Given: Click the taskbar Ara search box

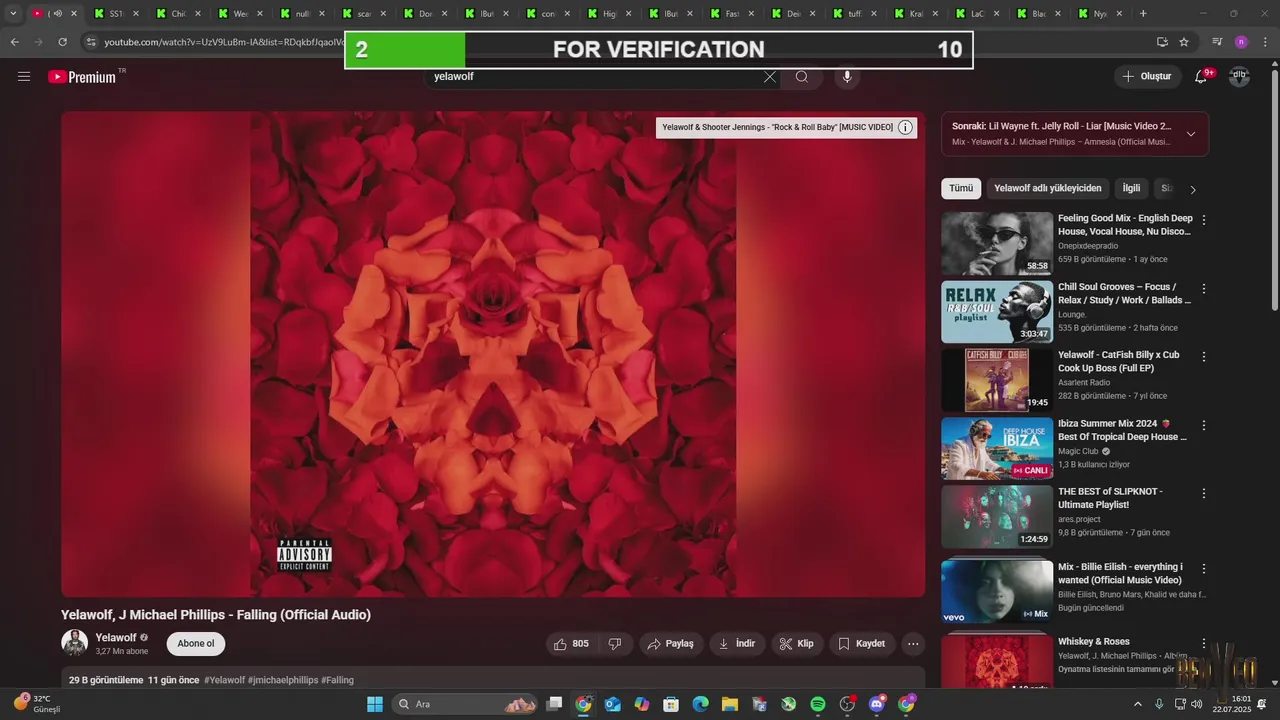Looking at the screenshot, I should (x=464, y=704).
